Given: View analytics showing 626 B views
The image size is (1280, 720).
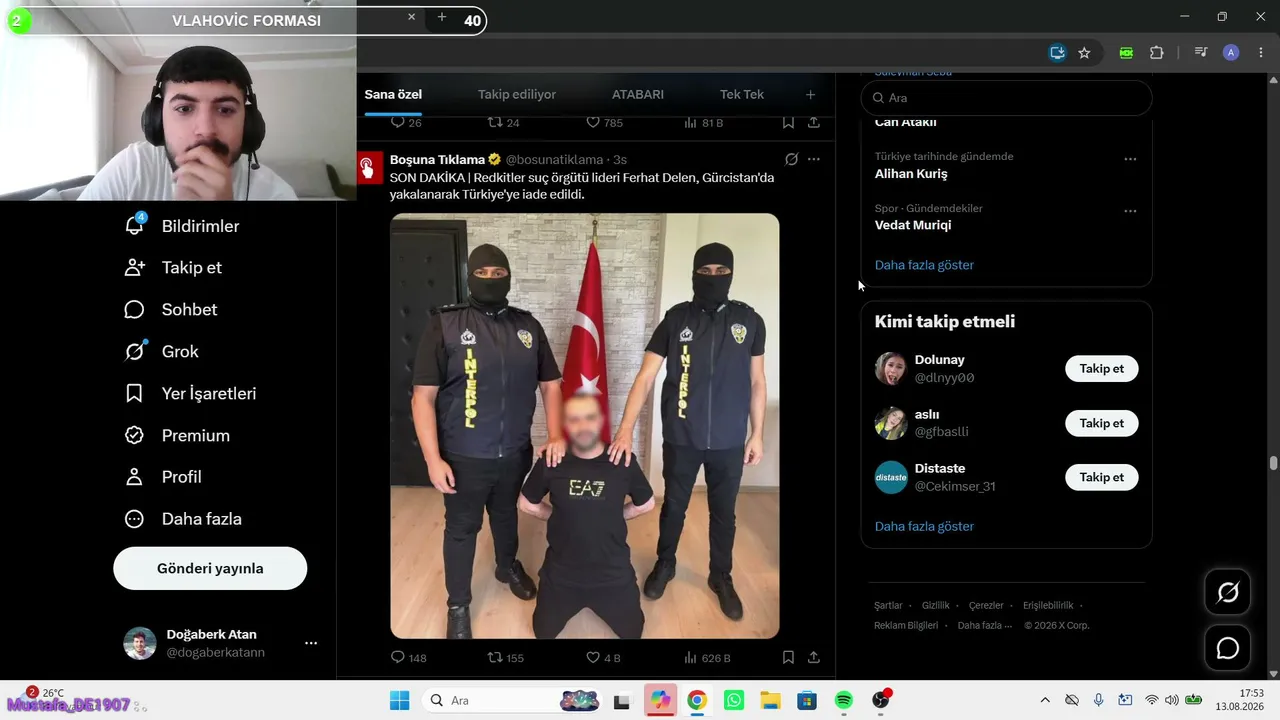Looking at the screenshot, I should [707, 658].
